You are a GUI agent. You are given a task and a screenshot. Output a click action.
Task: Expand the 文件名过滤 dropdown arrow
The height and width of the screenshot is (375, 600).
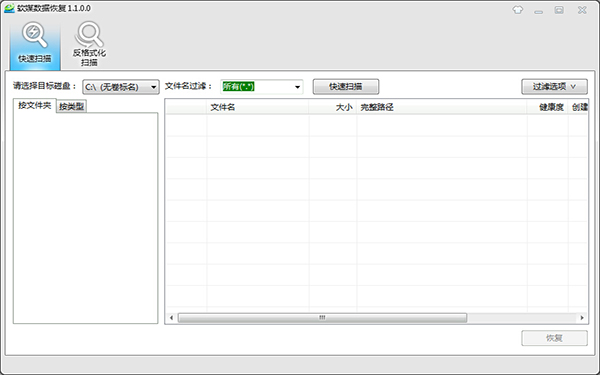click(x=297, y=87)
